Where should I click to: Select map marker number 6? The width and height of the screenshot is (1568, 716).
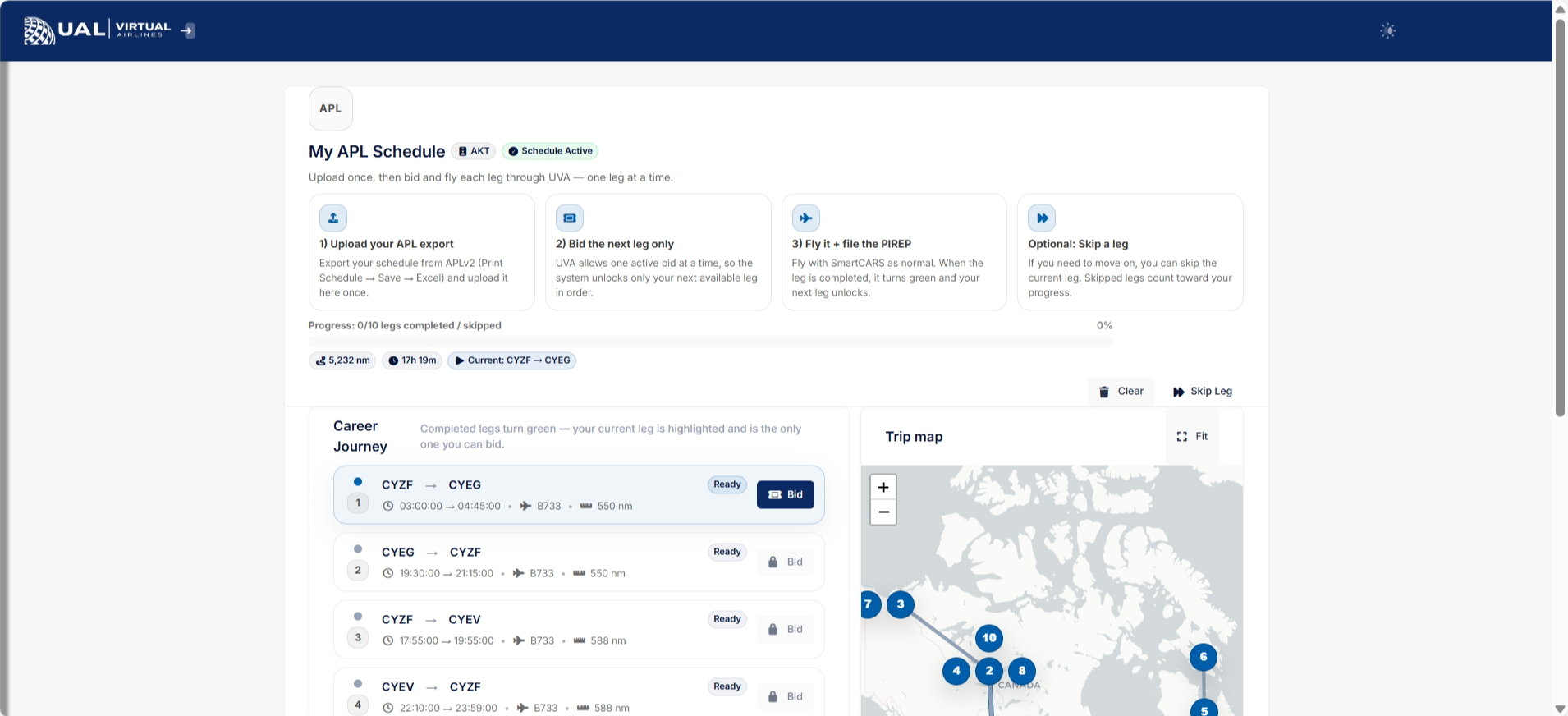(x=1204, y=657)
